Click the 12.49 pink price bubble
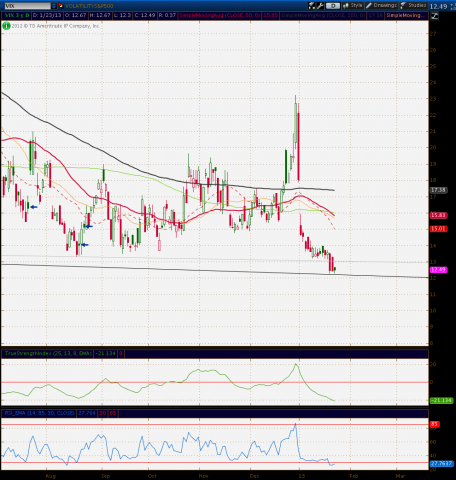The width and height of the screenshot is (456, 480). point(439,270)
